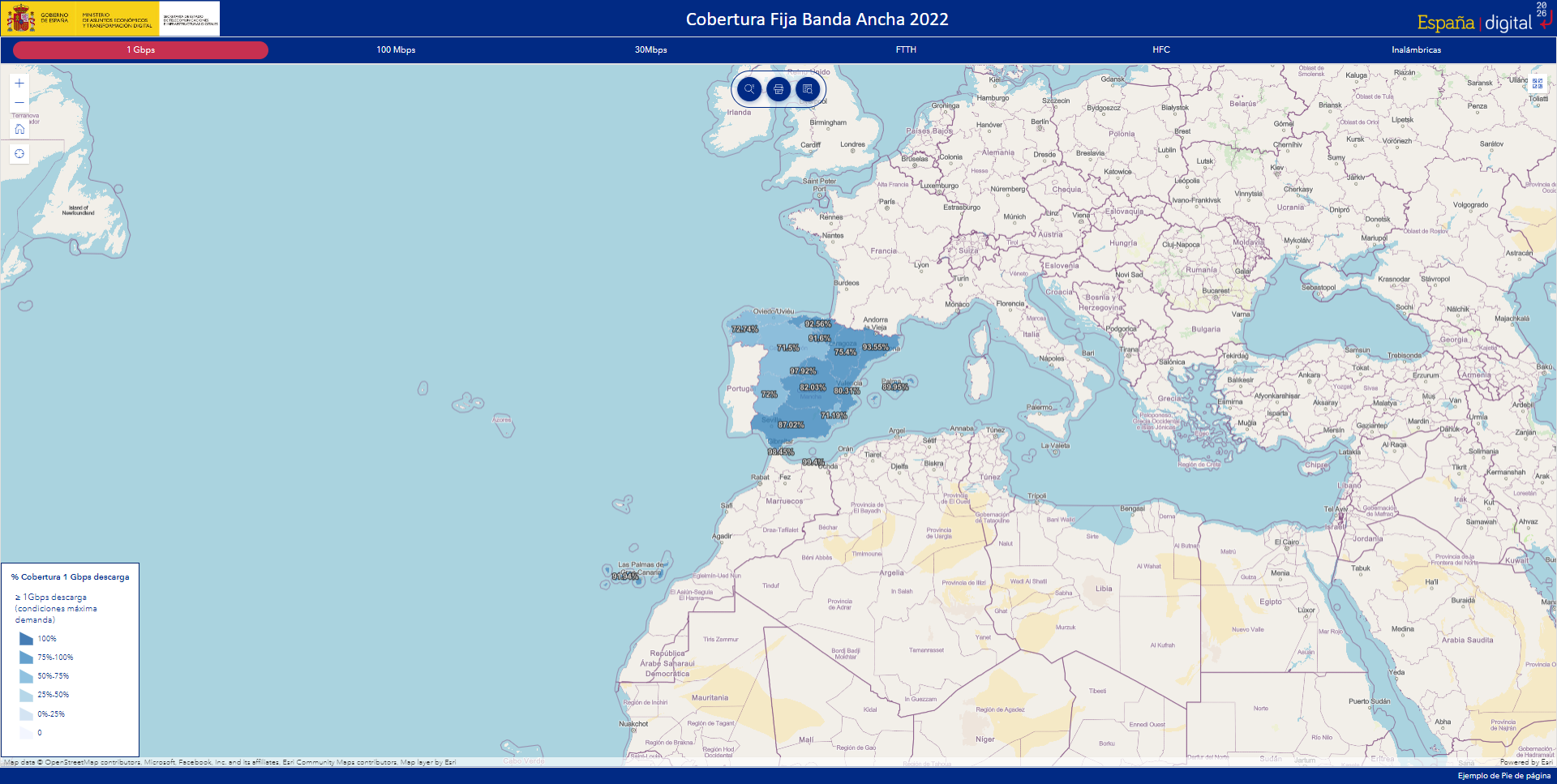Viewport: 1557px width, 784px height.
Task: Click the Ejemplo de Pie de página footer text
Action: point(1503,776)
